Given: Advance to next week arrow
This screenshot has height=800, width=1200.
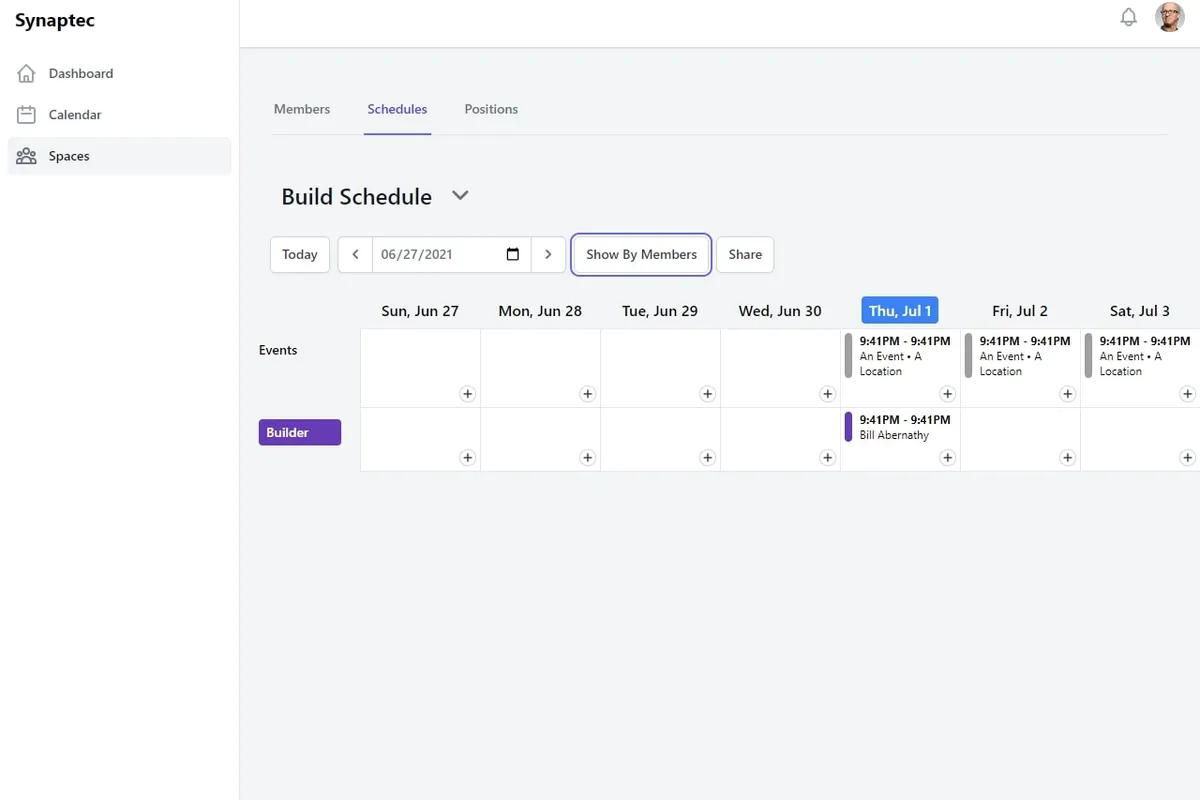Looking at the screenshot, I should click(x=548, y=254).
